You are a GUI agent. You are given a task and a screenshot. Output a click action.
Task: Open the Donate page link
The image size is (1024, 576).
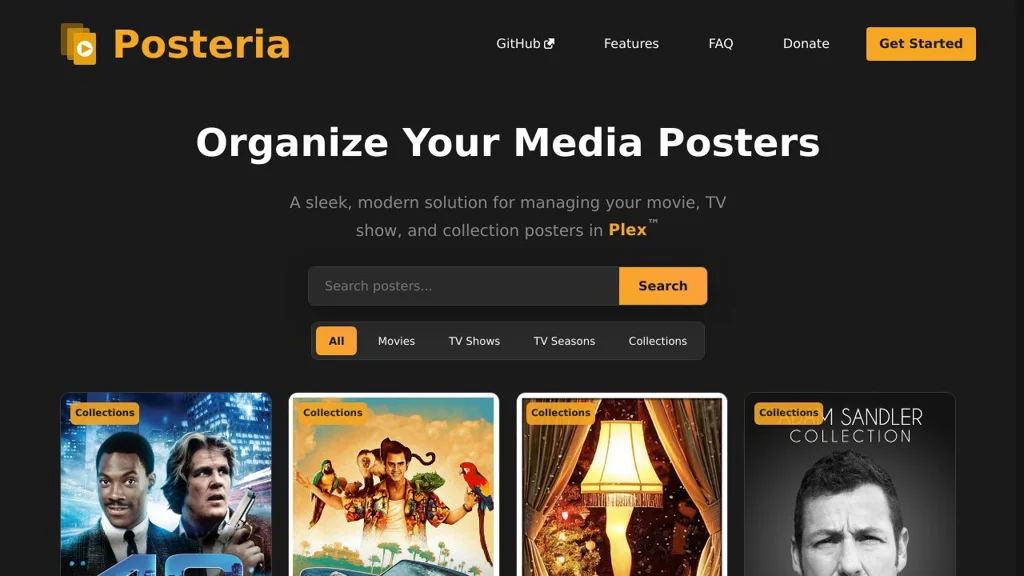806,44
